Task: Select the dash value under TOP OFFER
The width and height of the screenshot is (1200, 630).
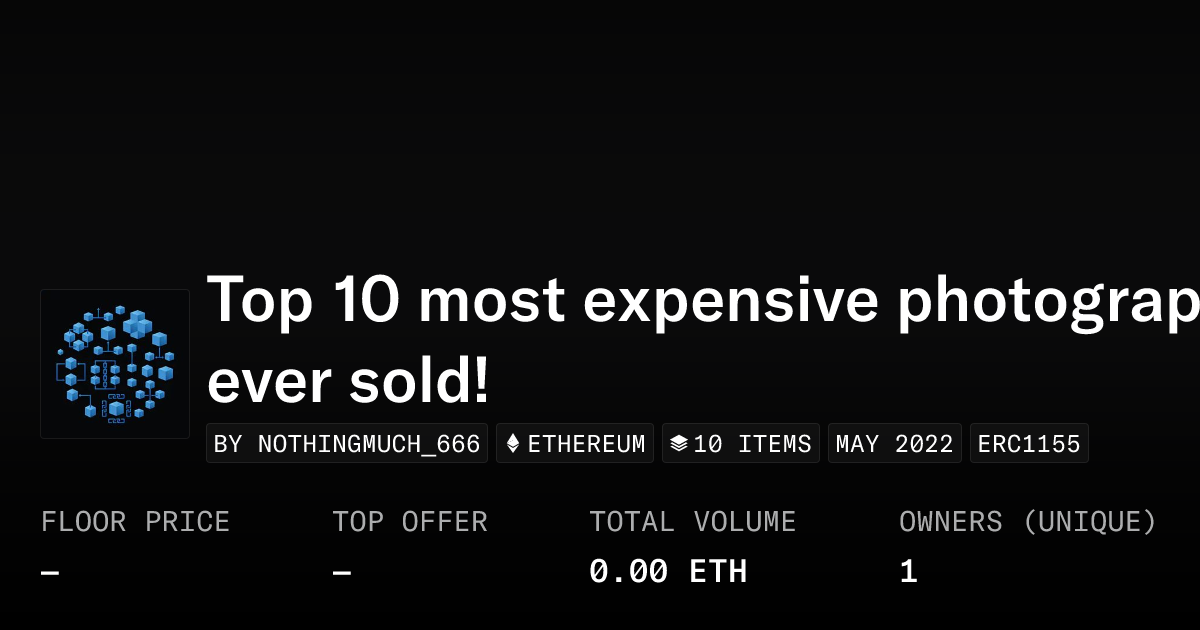Action: pyautogui.click(x=342, y=573)
